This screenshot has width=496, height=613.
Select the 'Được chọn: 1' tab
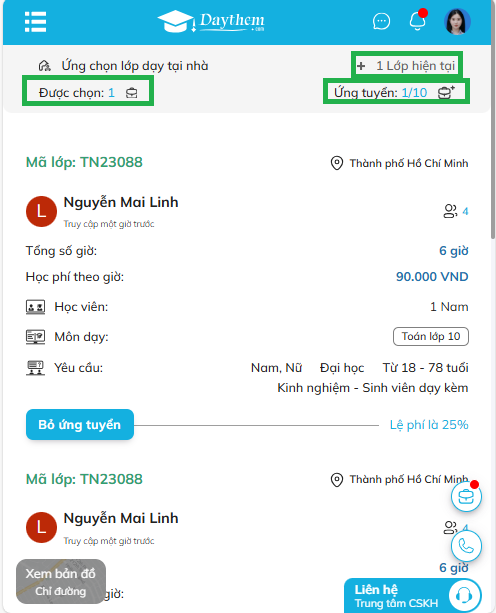coord(88,93)
